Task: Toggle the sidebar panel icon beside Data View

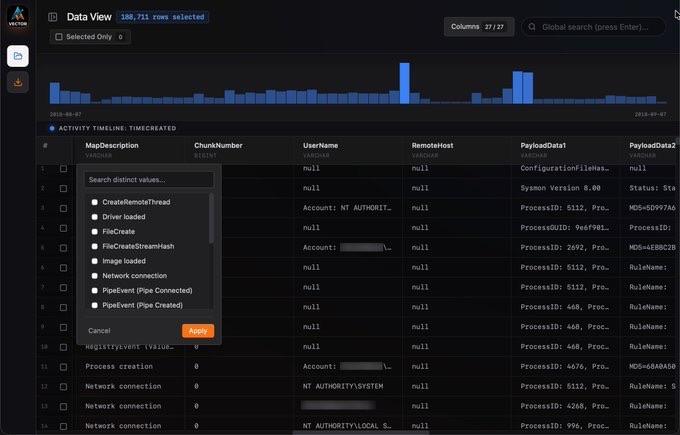Action: pyautogui.click(x=53, y=17)
